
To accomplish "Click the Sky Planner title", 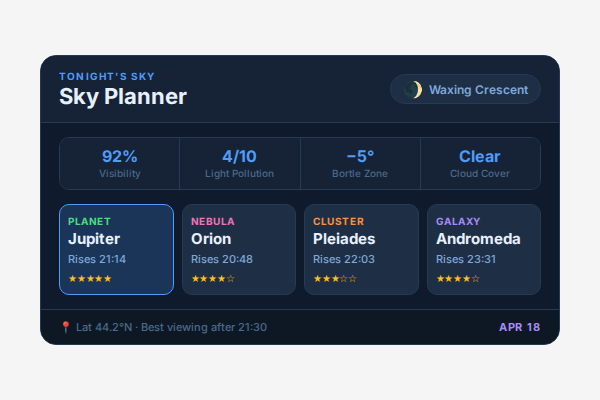I will click(x=123, y=97).
